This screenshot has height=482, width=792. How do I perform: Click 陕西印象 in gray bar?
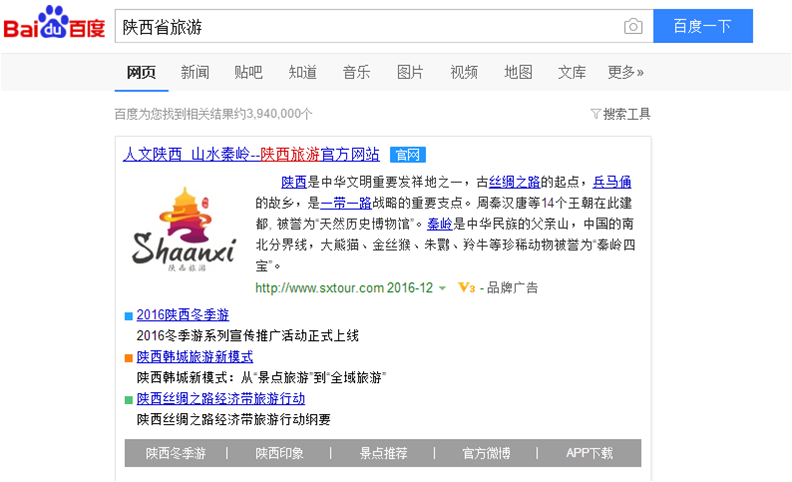[279, 453]
